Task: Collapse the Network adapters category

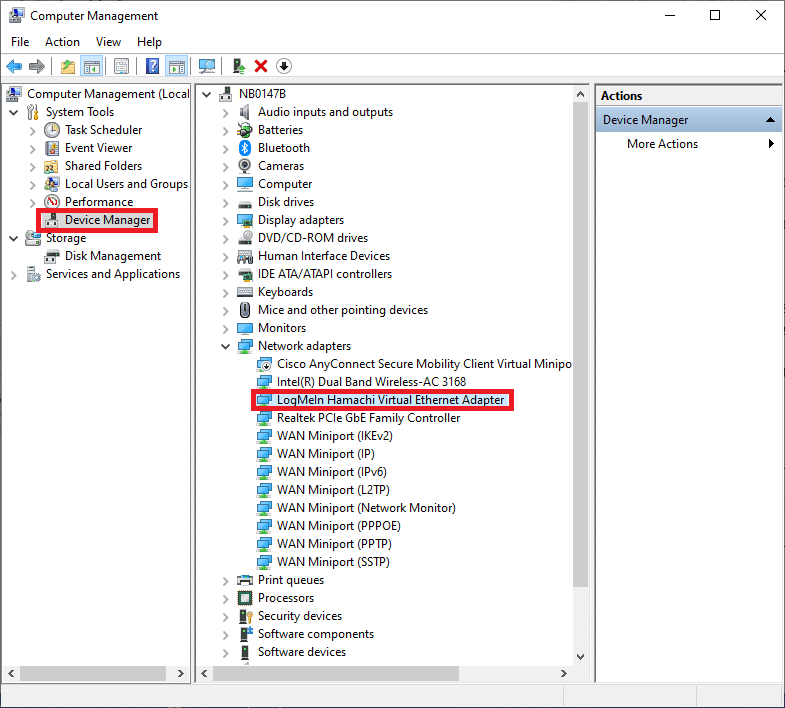Action: pyautogui.click(x=227, y=346)
